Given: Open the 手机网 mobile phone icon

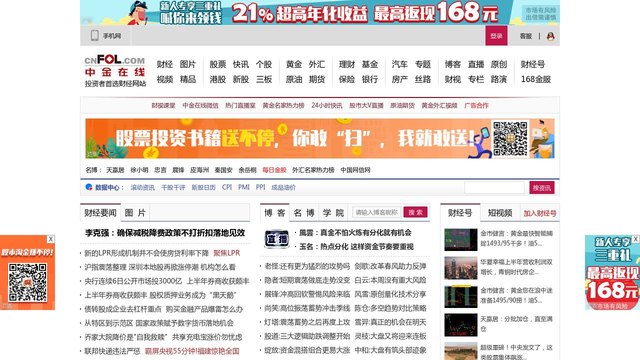Looking at the screenshot, I should [x=95, y=36].
